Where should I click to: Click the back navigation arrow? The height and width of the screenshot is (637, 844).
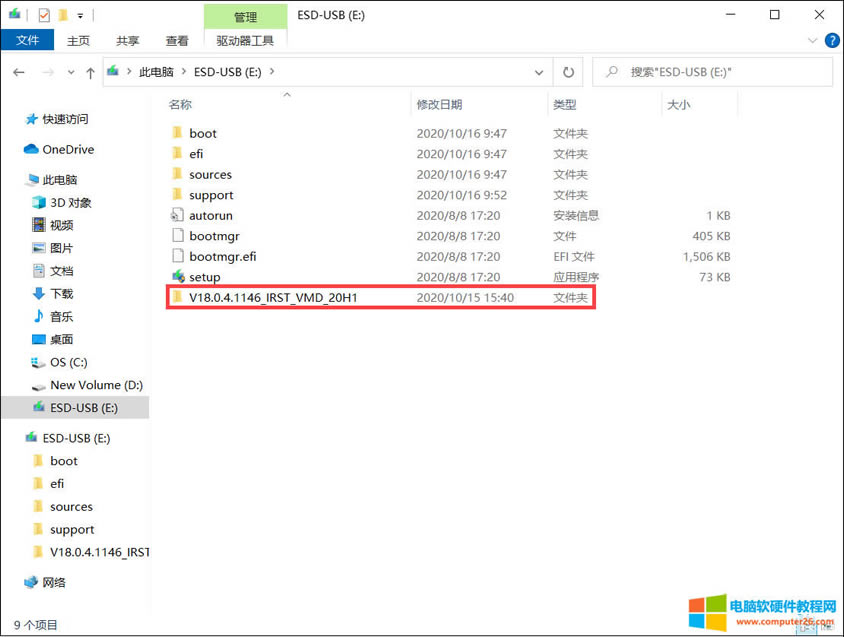point(19,72)
